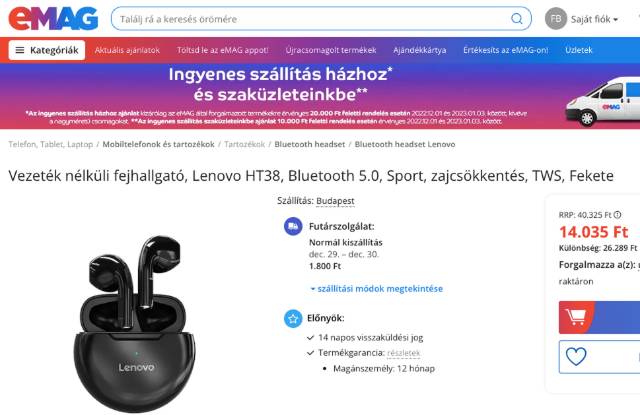Image resolution: width=640 pixels, height=415 pixels.
Task: Expand szállítási módok megtekintése
Action: point(377,289)
